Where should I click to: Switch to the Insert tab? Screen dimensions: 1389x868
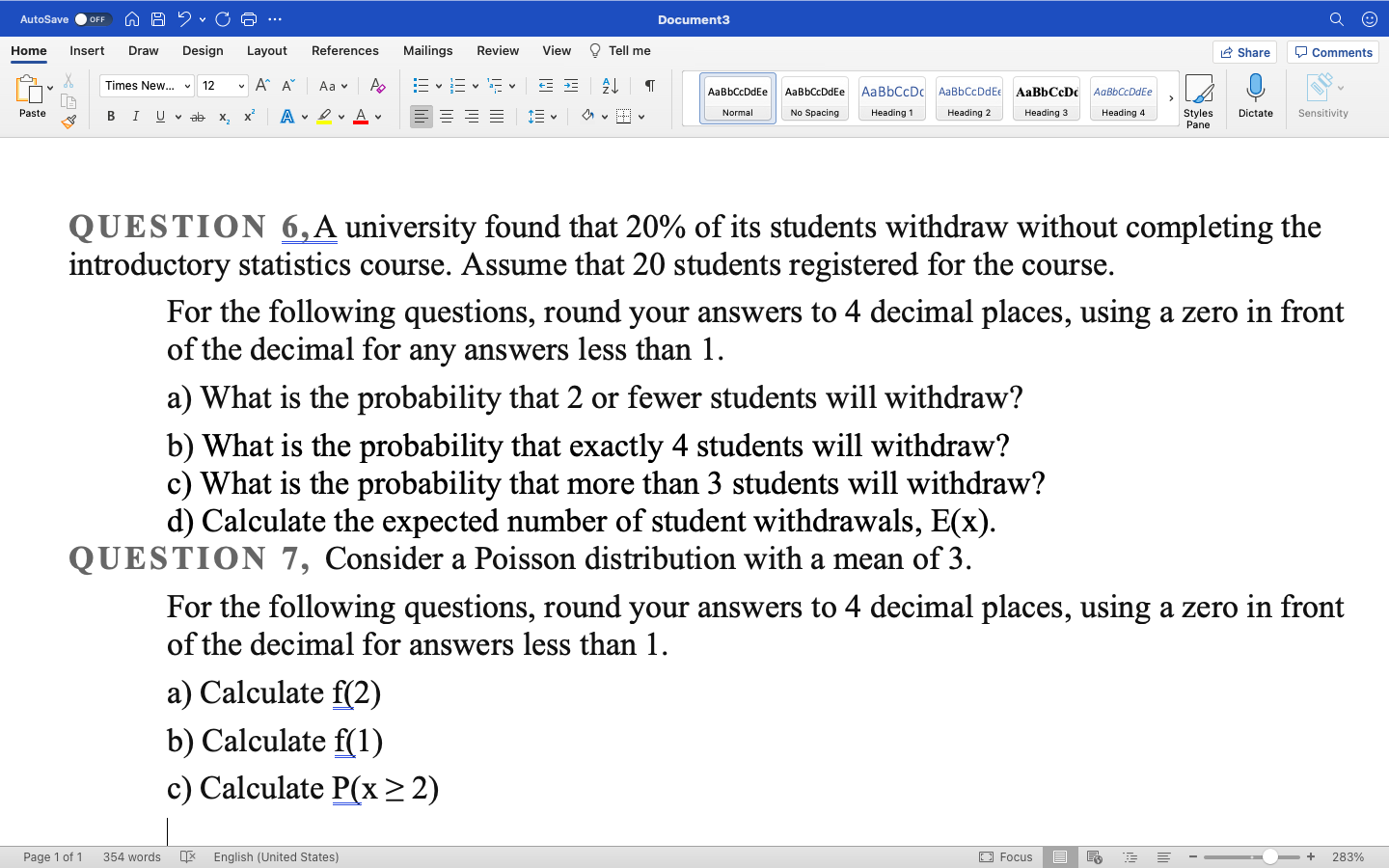pyautogui.click(x=87, y=50)
